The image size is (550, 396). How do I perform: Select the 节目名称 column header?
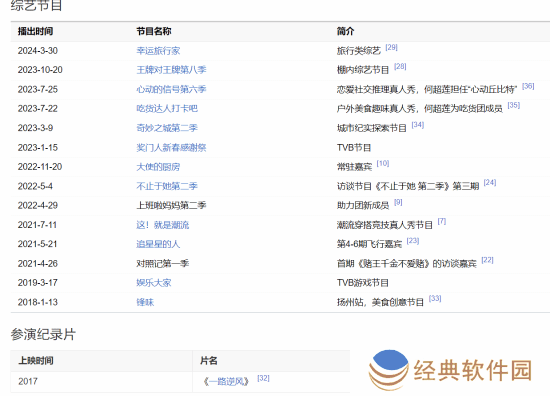154,31
